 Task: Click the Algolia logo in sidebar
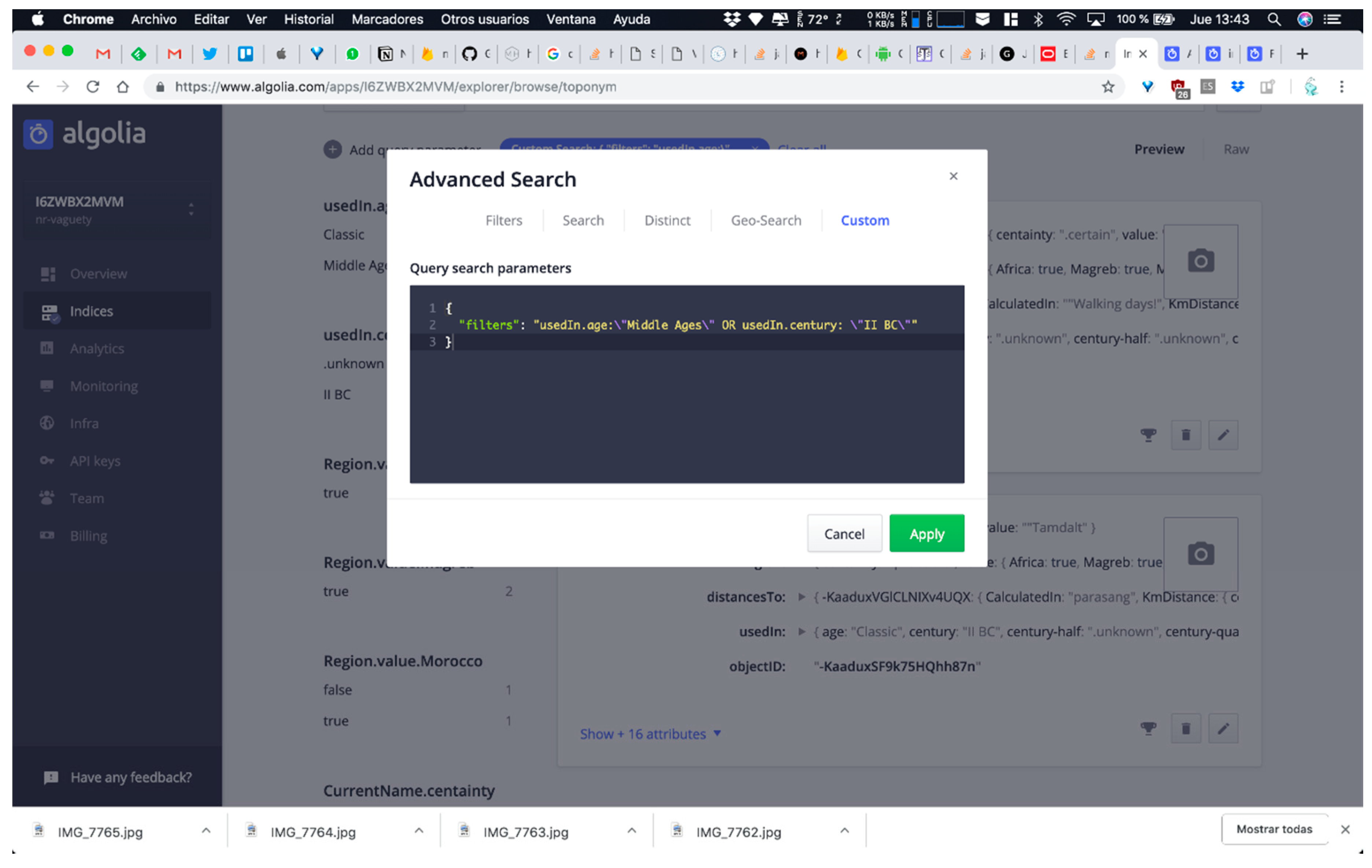click(85, 134)
